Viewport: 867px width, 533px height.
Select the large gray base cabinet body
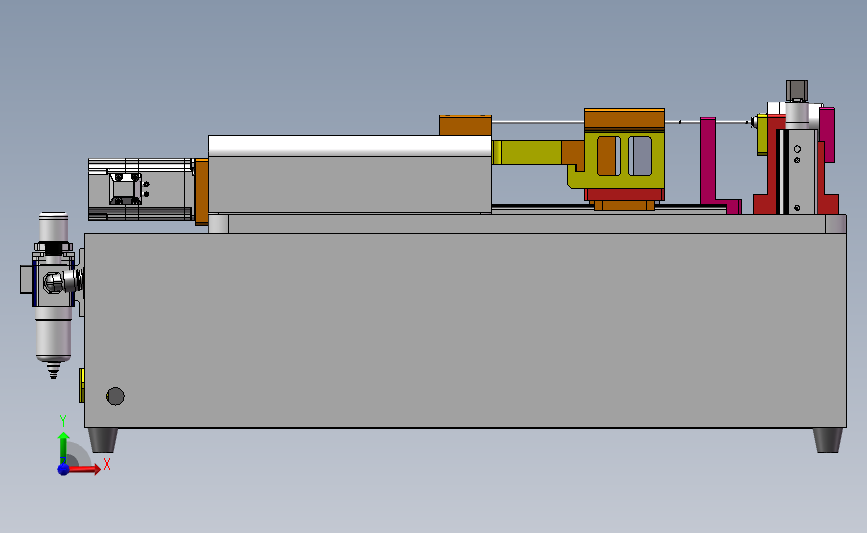click(x=465, y=330)
